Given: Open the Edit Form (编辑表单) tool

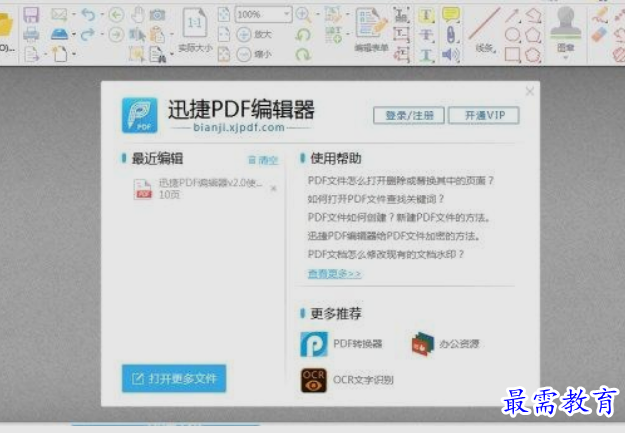Looking at the screenshot, I should click(x=372, y=30).
